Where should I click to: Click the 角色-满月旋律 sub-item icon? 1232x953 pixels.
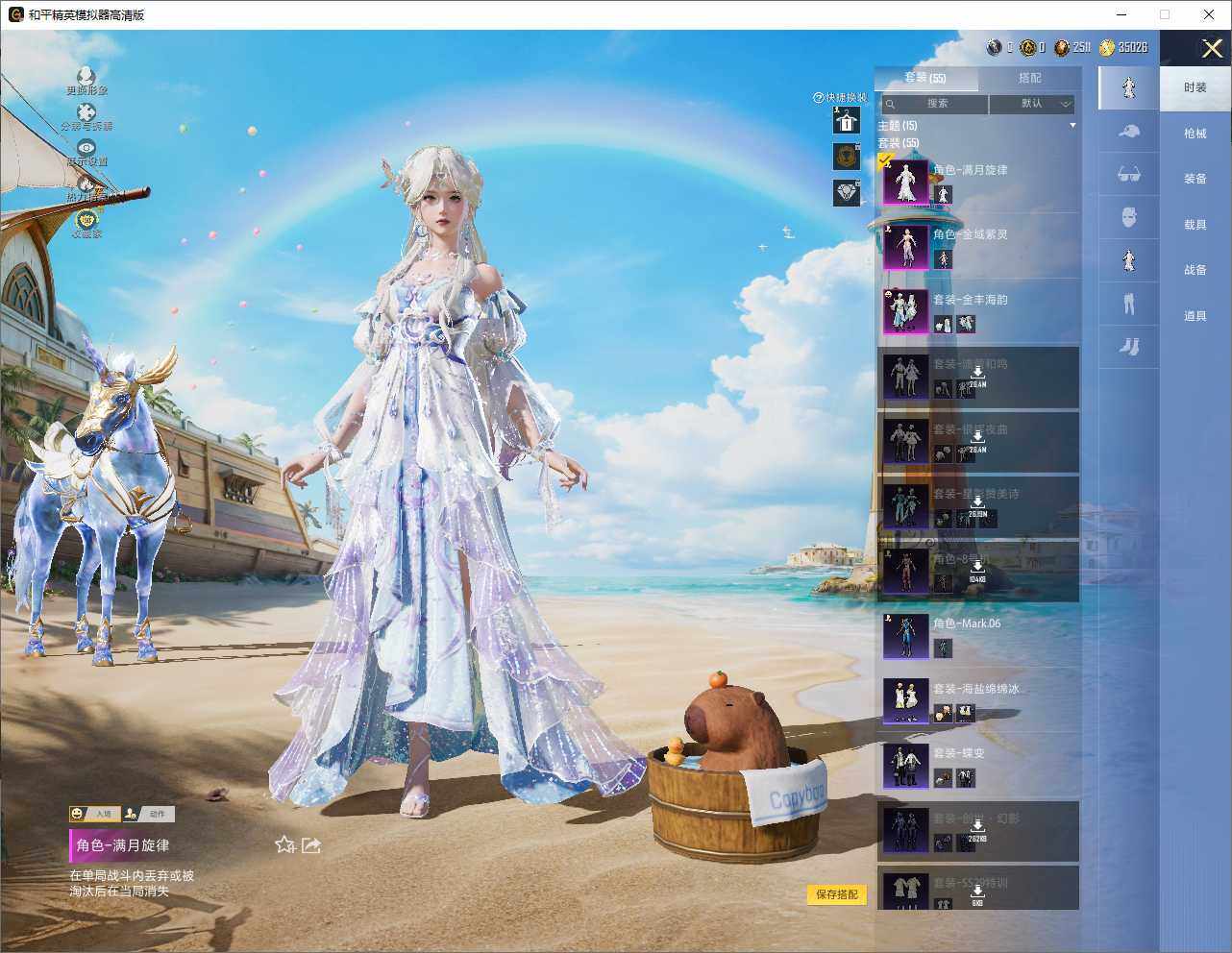(943, 194)
